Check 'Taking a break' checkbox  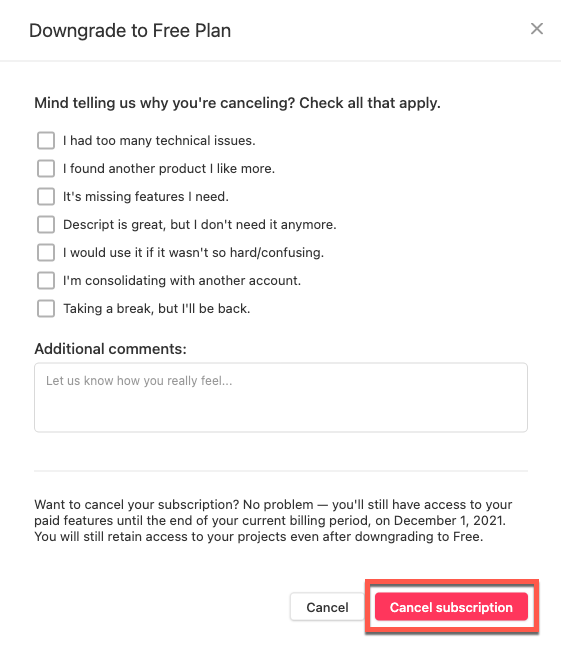point(46,309)
